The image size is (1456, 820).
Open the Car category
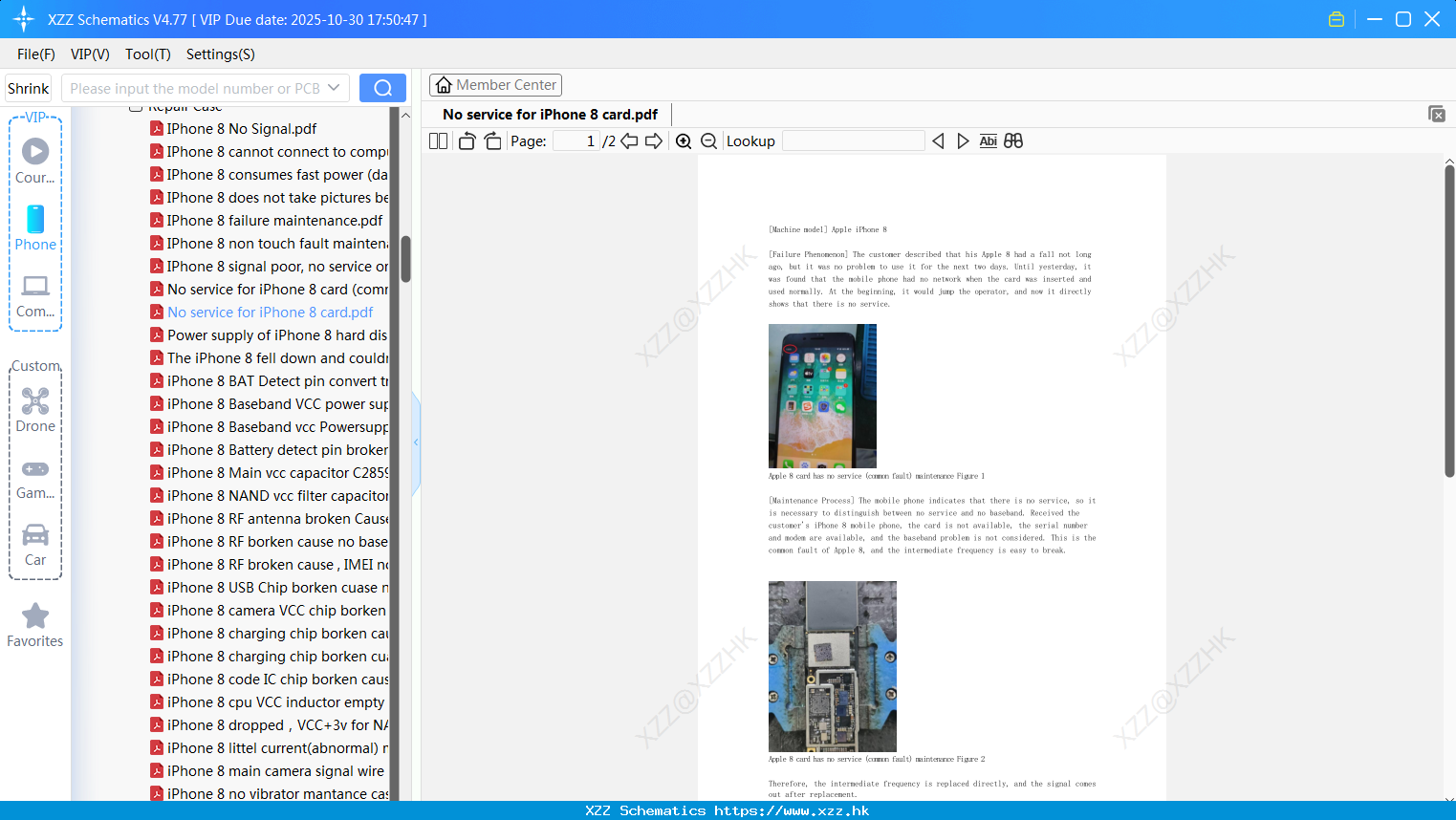[x=35, y=545]
